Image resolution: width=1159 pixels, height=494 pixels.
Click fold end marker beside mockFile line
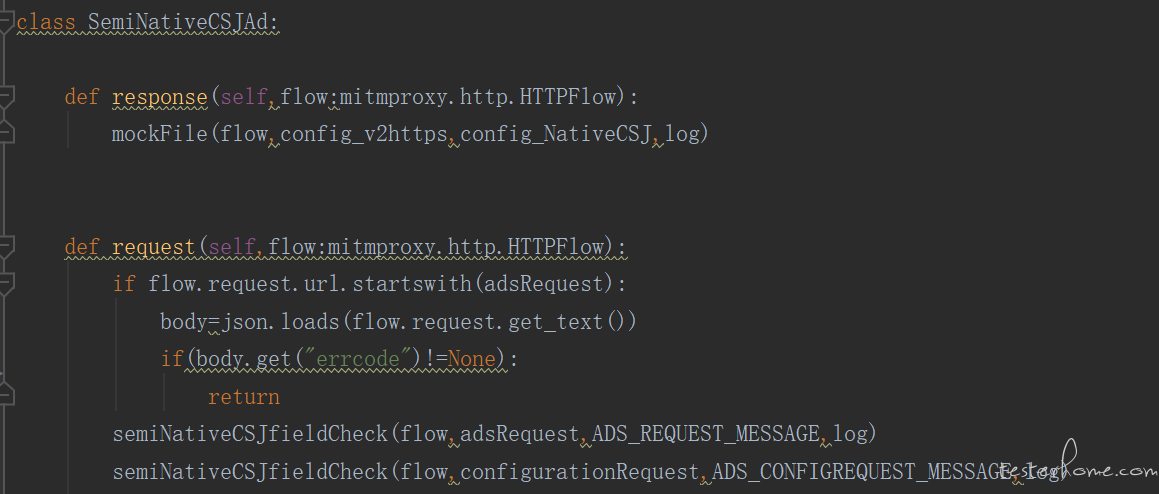click(6, 133)
